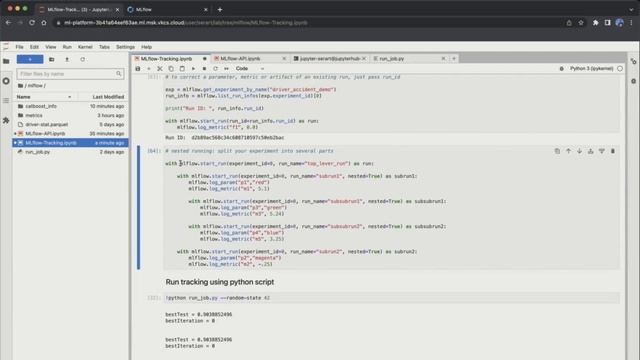
Task: Open the Property Inspector right sidebar
Action: click(633, 61)
